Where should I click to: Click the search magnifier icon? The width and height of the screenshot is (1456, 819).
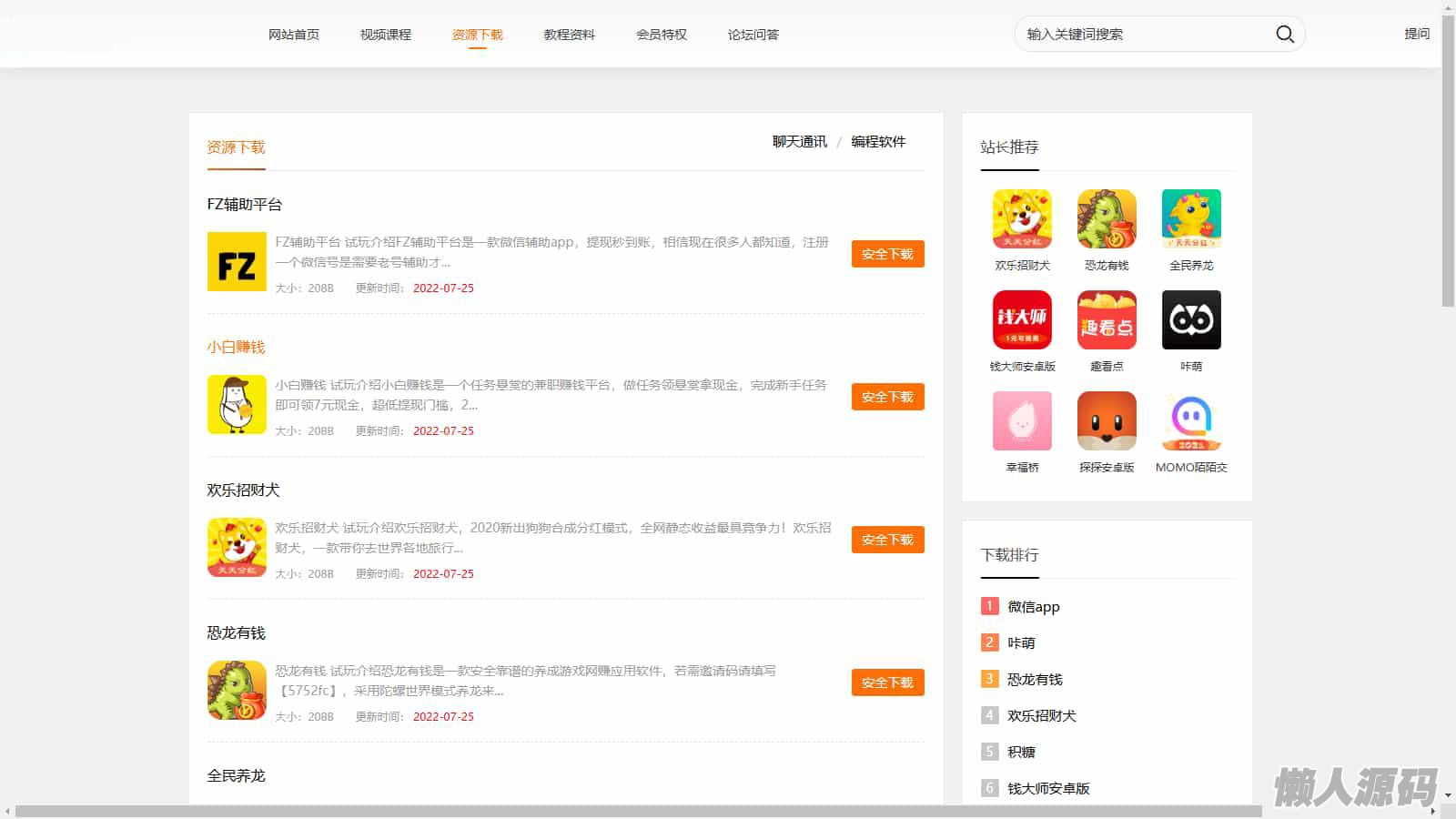pyautogui.click(x=1284, y=34)
